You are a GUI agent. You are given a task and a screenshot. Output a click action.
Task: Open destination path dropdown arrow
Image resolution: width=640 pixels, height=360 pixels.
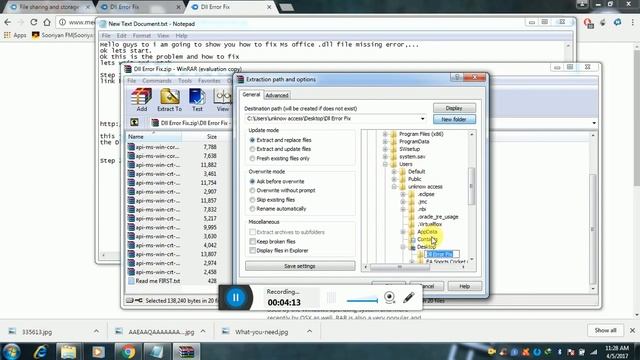(422, 119)
